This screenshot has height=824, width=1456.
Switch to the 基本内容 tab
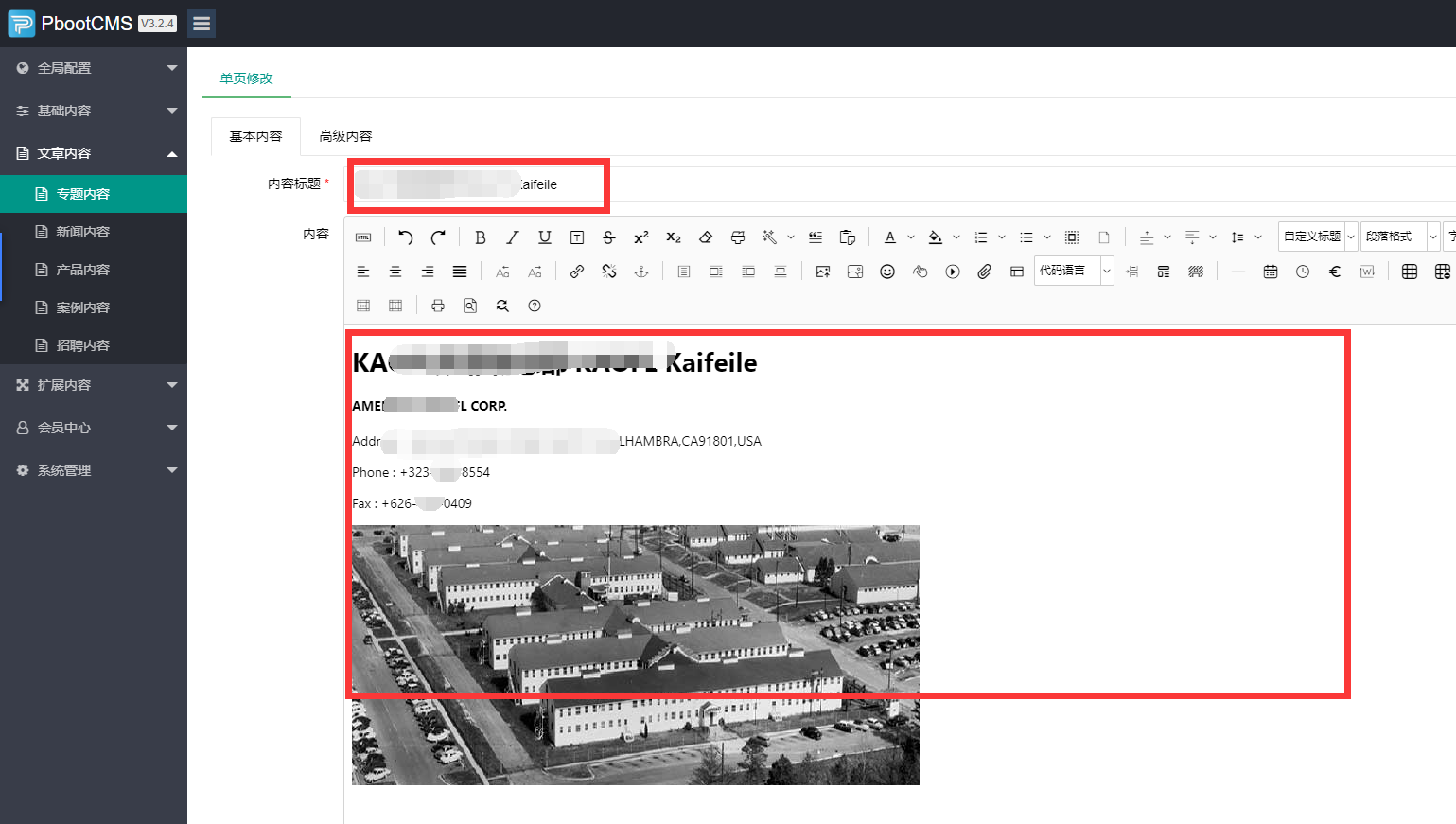[255, 136]
